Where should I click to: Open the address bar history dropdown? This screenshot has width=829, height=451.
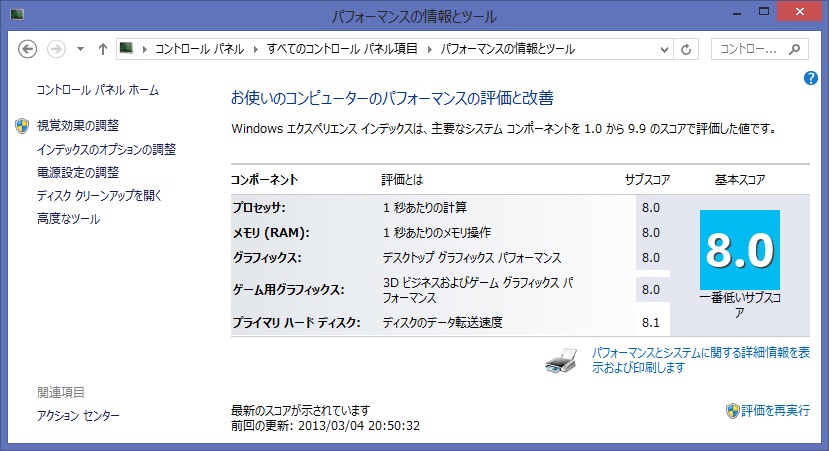664,50
